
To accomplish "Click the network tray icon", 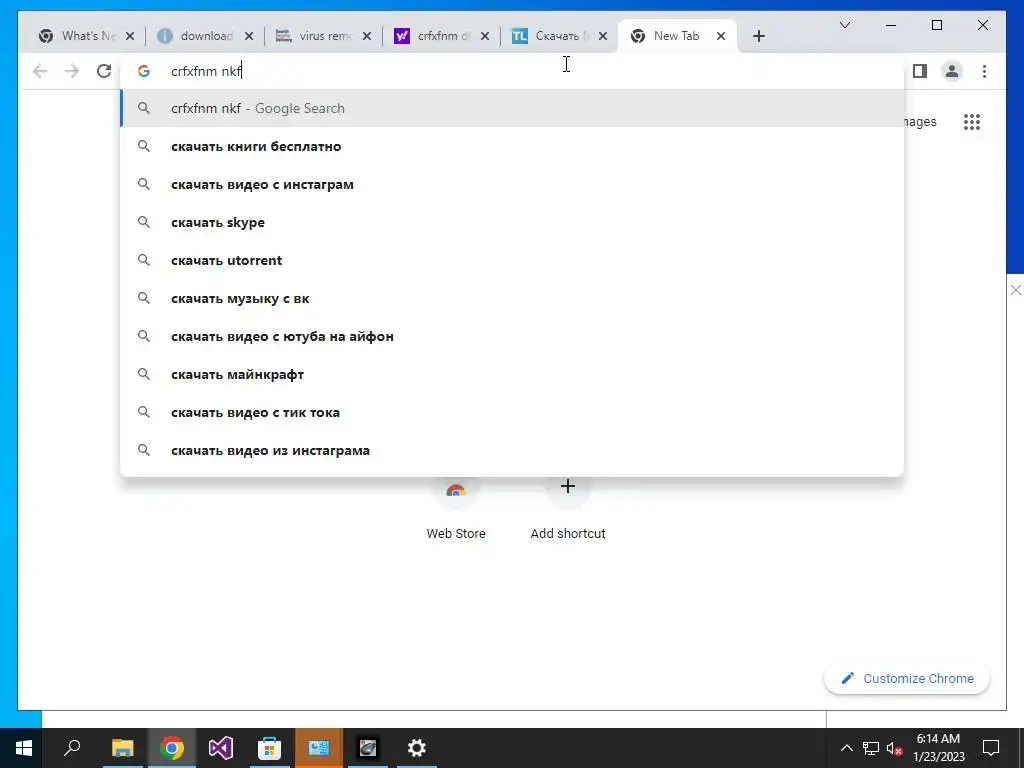I will click(871, 748).
